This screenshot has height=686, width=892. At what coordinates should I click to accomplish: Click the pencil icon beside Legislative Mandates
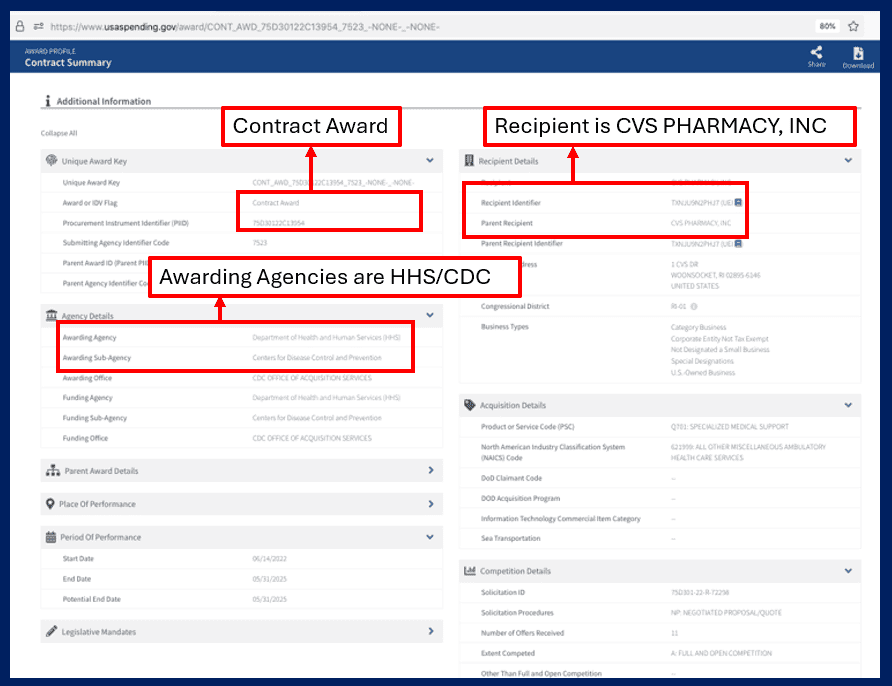point(52,631)
